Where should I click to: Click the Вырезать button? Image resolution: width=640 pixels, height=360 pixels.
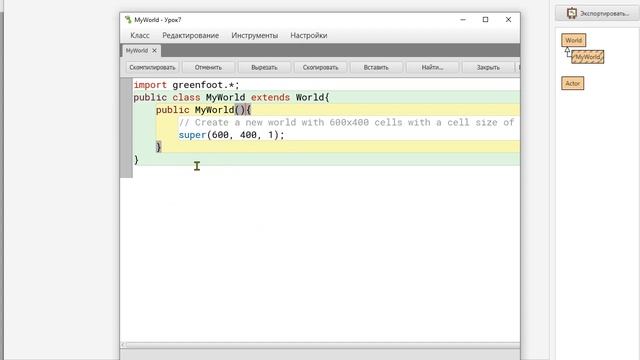coord(264,67)
